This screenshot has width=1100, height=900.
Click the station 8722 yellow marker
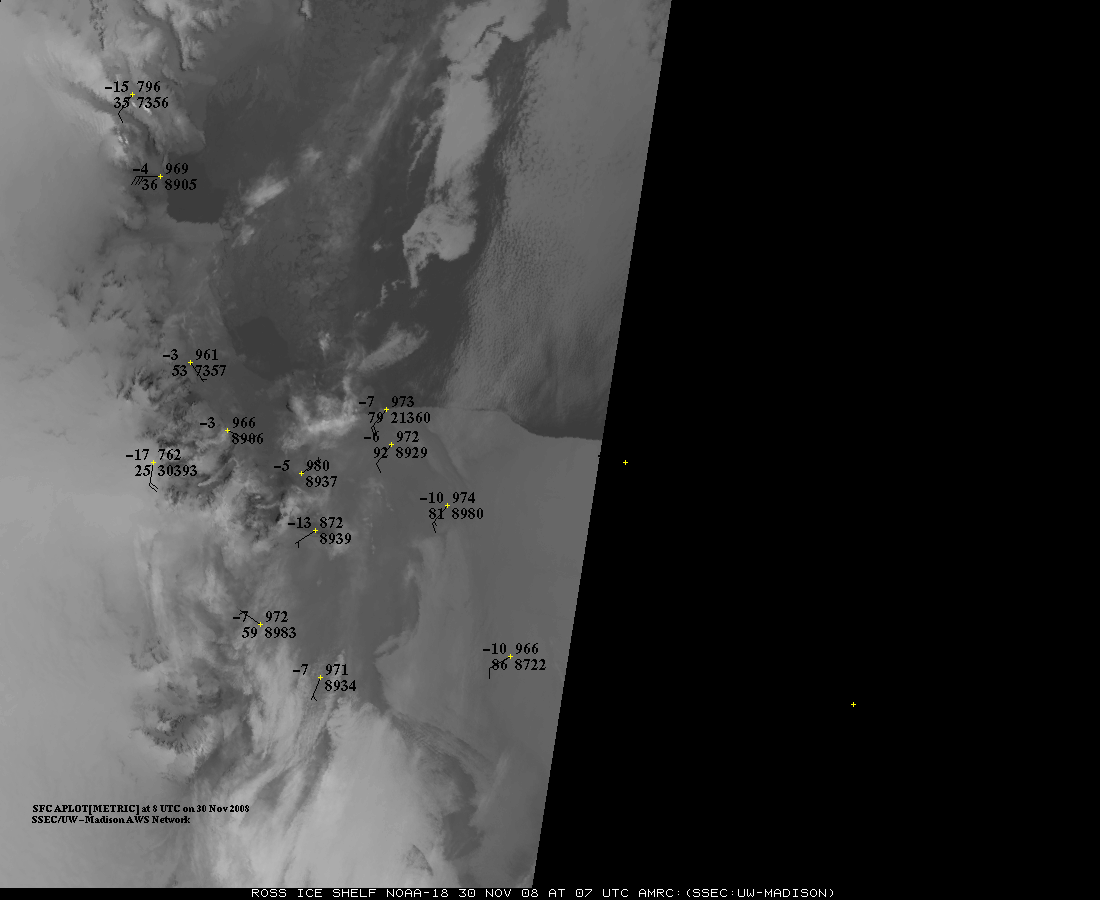pos(511,657)
